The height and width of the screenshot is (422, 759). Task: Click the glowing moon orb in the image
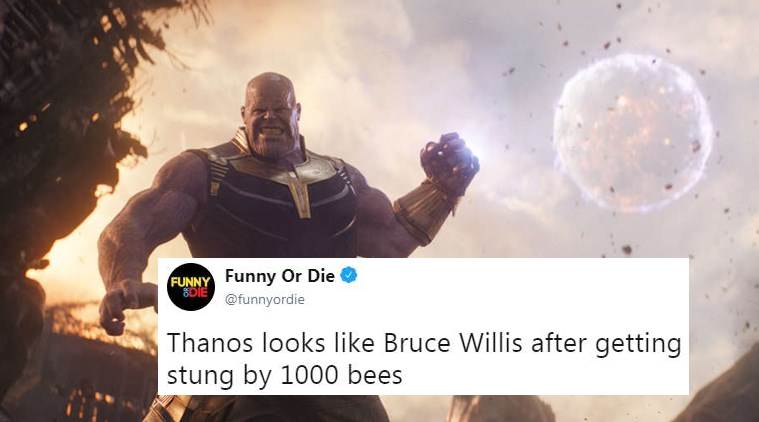(632, 133)
